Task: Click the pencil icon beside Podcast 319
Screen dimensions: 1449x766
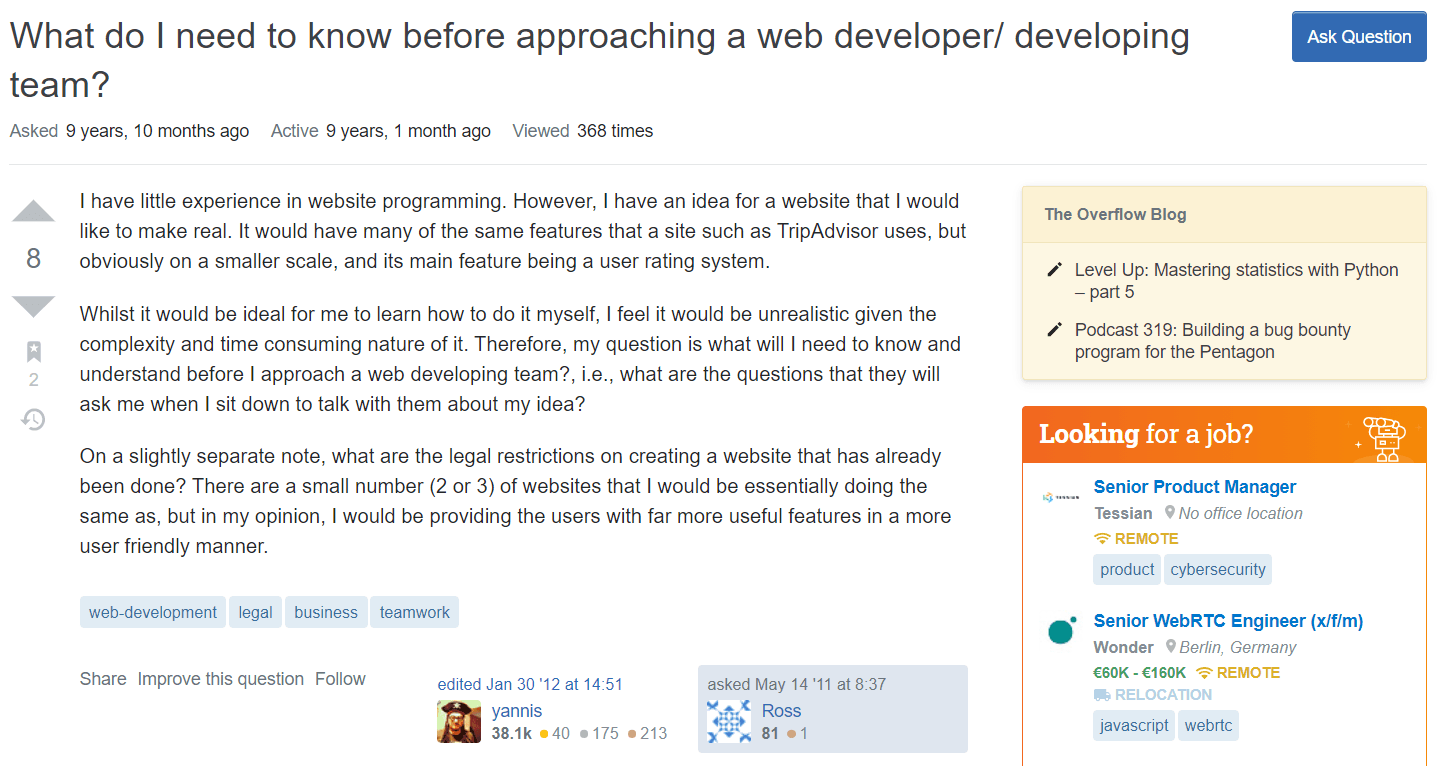Action: coord(1053,328)
